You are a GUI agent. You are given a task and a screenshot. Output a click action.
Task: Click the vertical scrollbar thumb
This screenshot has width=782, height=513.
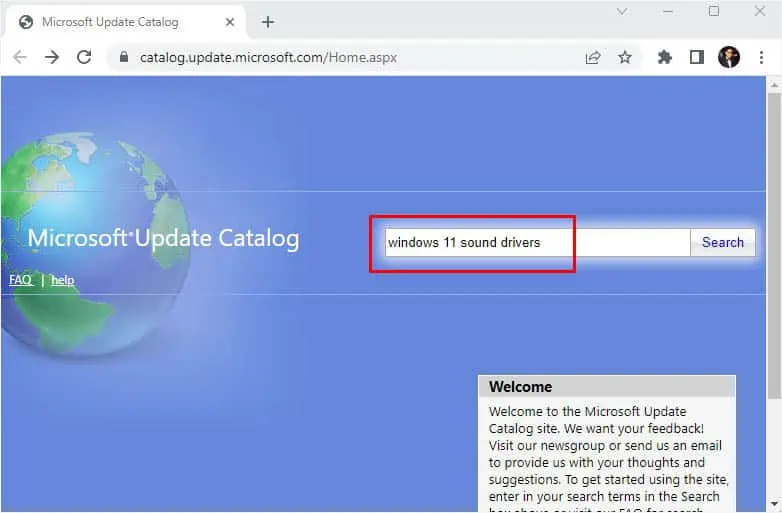click(x=774, y=245)
